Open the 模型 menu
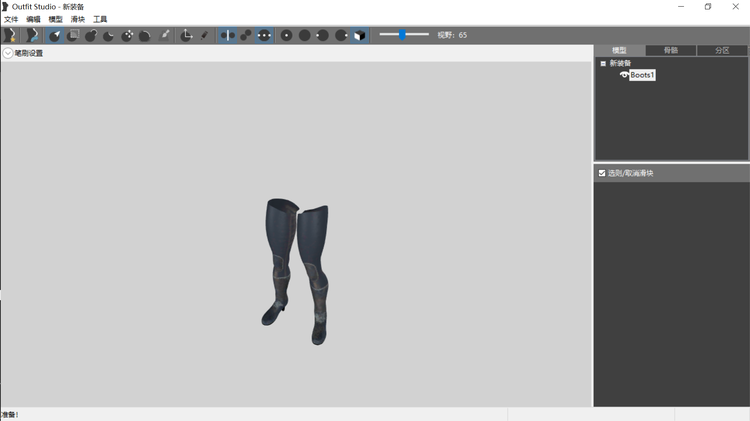750x421 pixels. click(55, 19)
